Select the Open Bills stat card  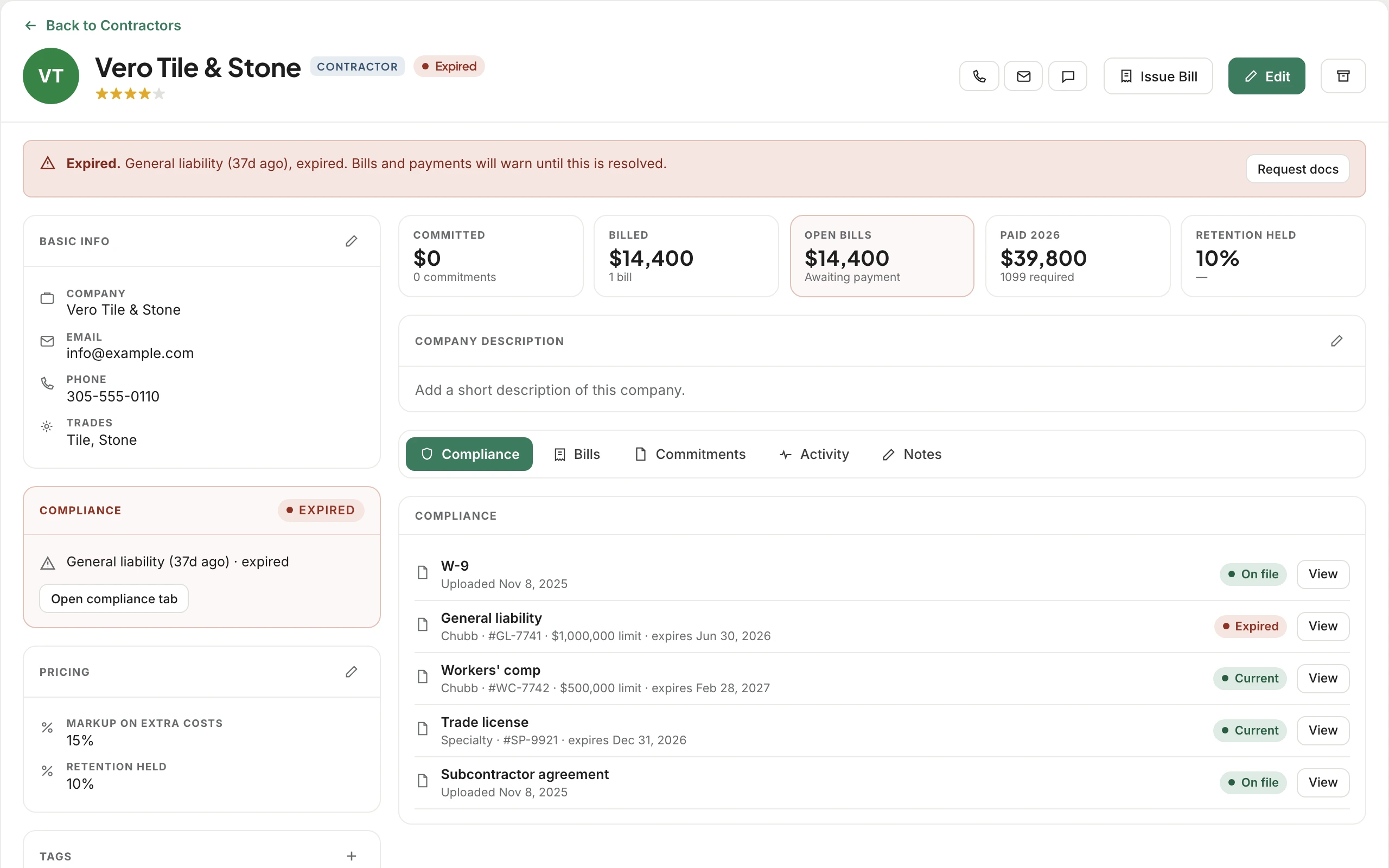[882, 256]
